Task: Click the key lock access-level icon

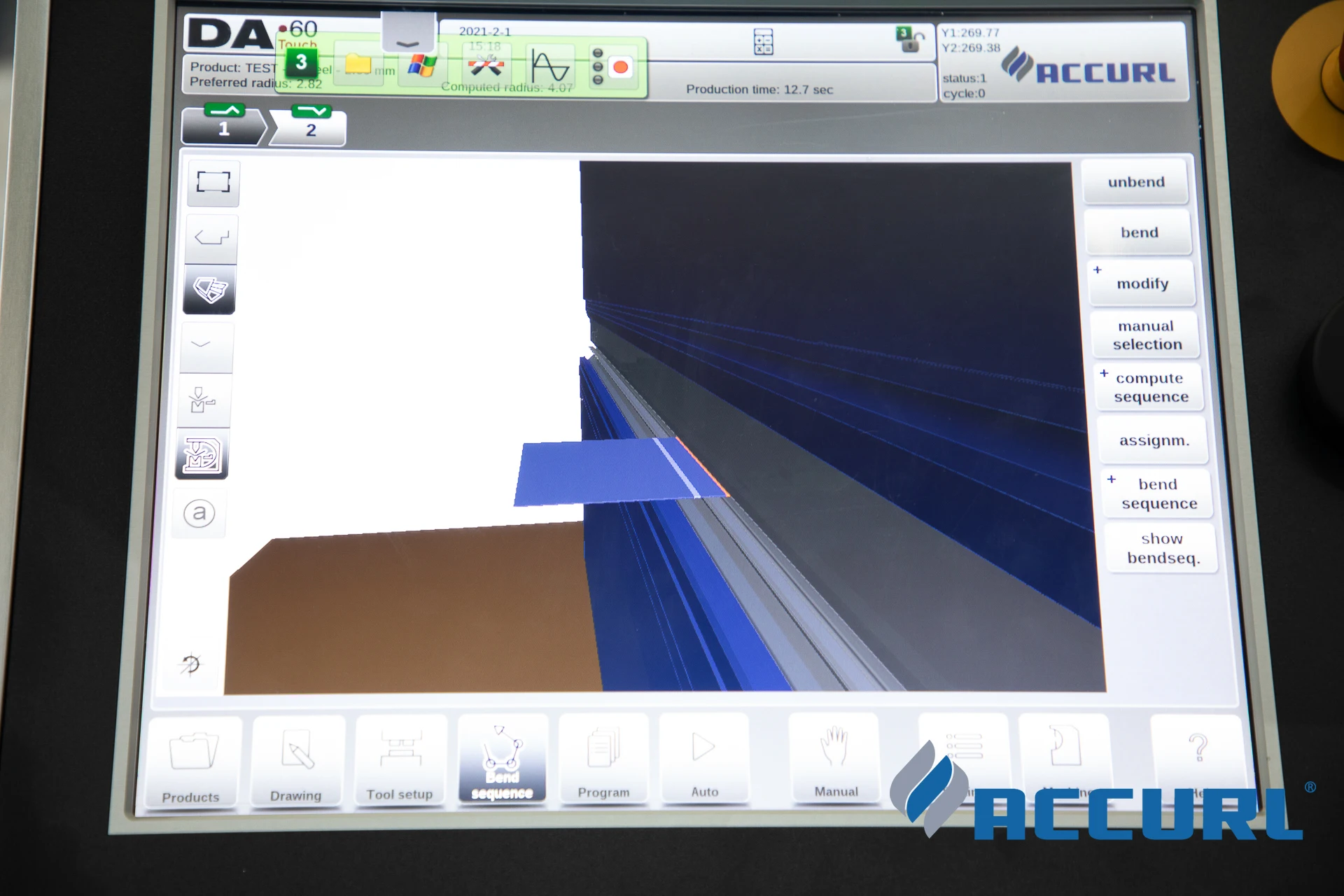Action: (x=909, y=40)
